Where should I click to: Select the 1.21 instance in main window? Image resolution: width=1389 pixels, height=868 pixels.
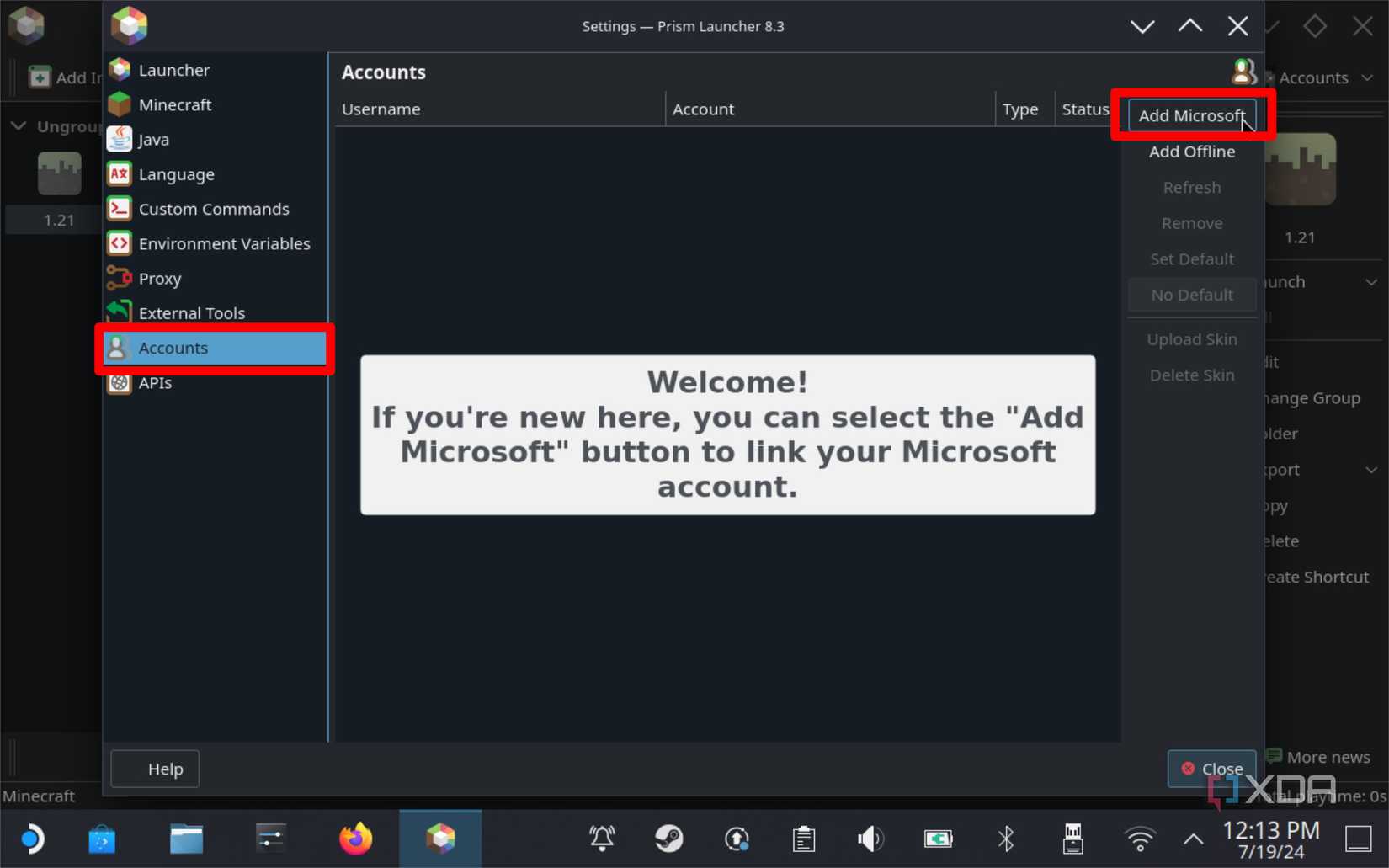tap(59, 192)
